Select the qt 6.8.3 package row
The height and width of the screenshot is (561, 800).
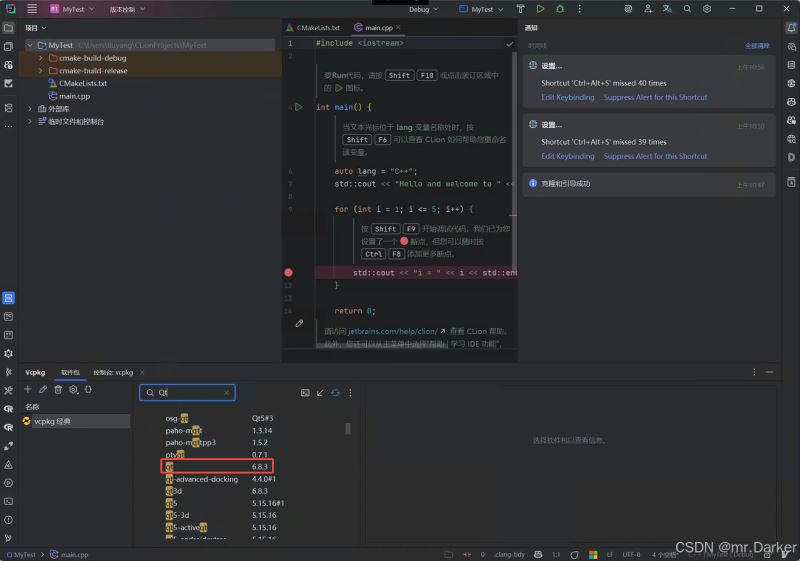pyautogui.click(x=217, y=467)
